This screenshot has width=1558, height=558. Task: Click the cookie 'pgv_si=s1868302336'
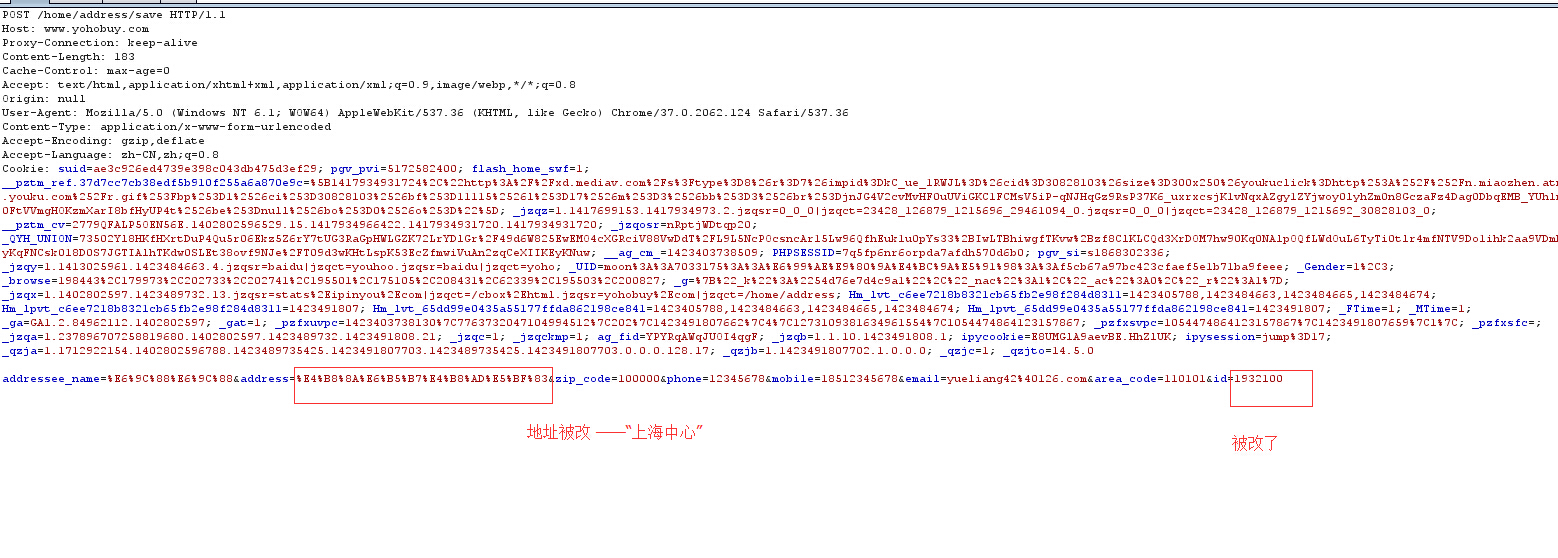pyautogui.click(x=1098, y=253)
